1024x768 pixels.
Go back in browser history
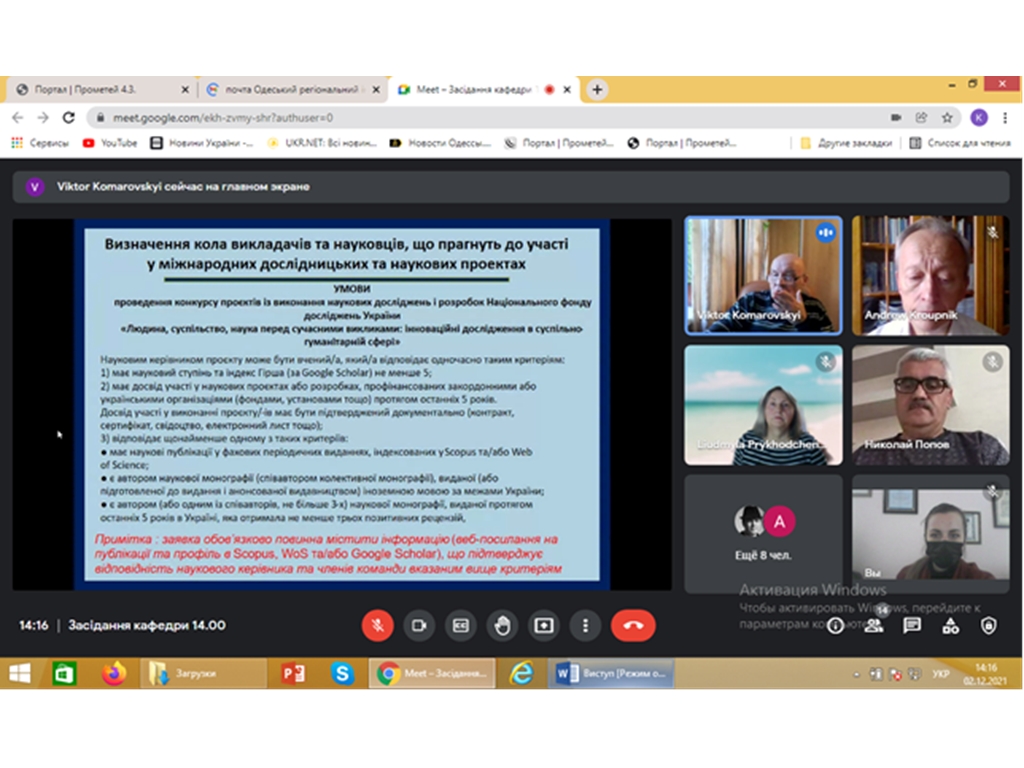[18, 118]
